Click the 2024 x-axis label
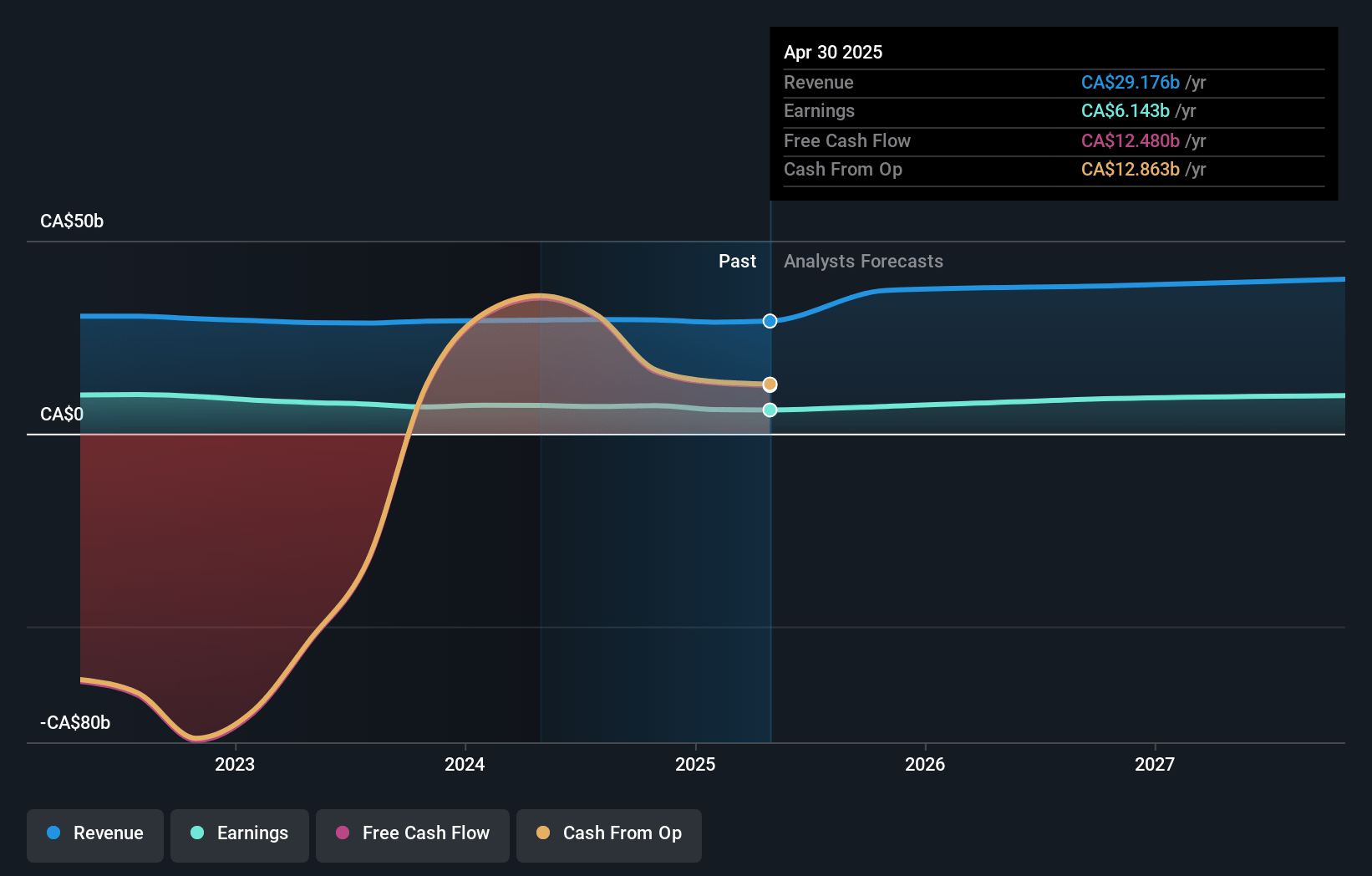 [x=465, y=764]
